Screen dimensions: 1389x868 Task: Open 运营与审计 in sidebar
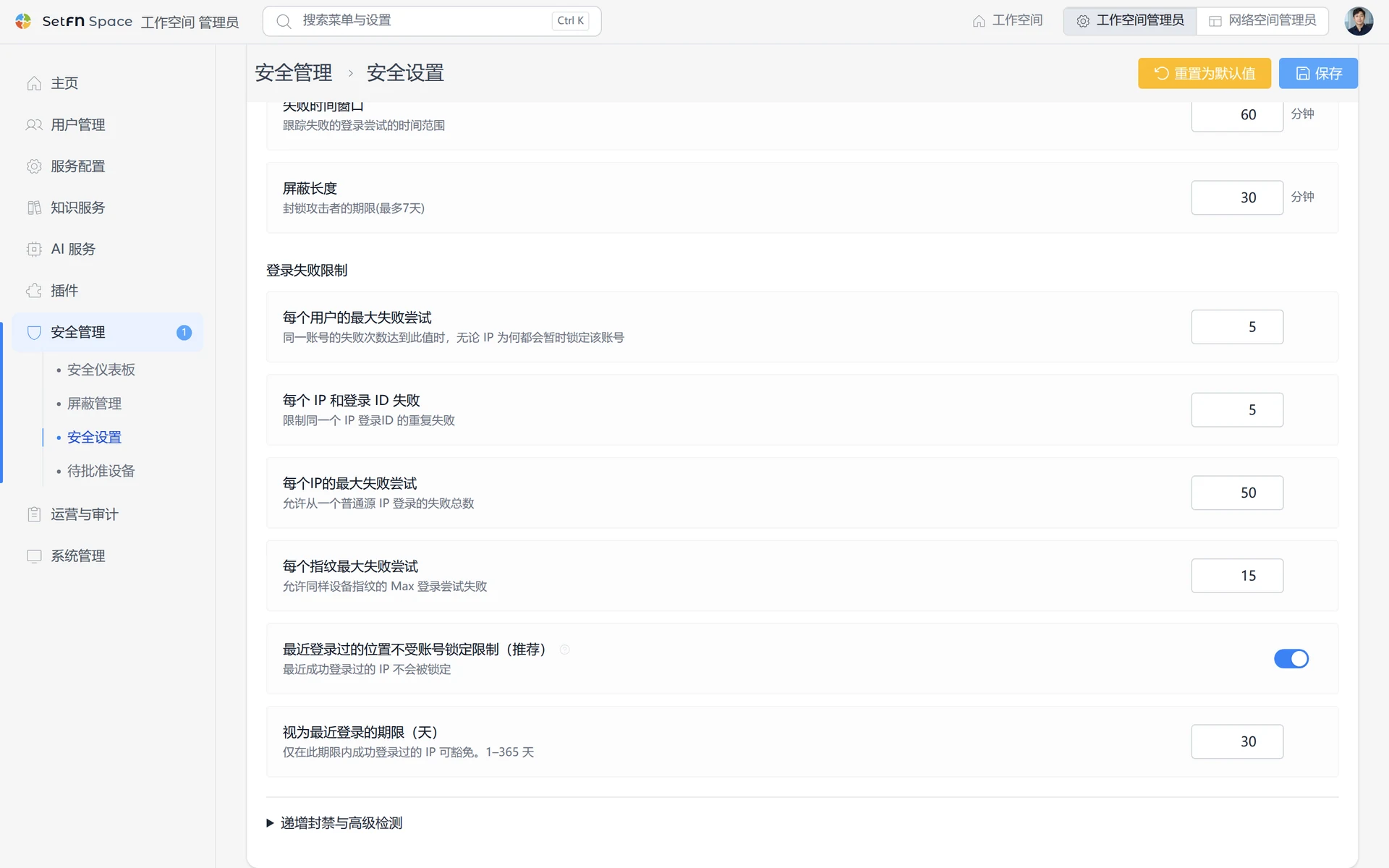click(x=107, y=514)
